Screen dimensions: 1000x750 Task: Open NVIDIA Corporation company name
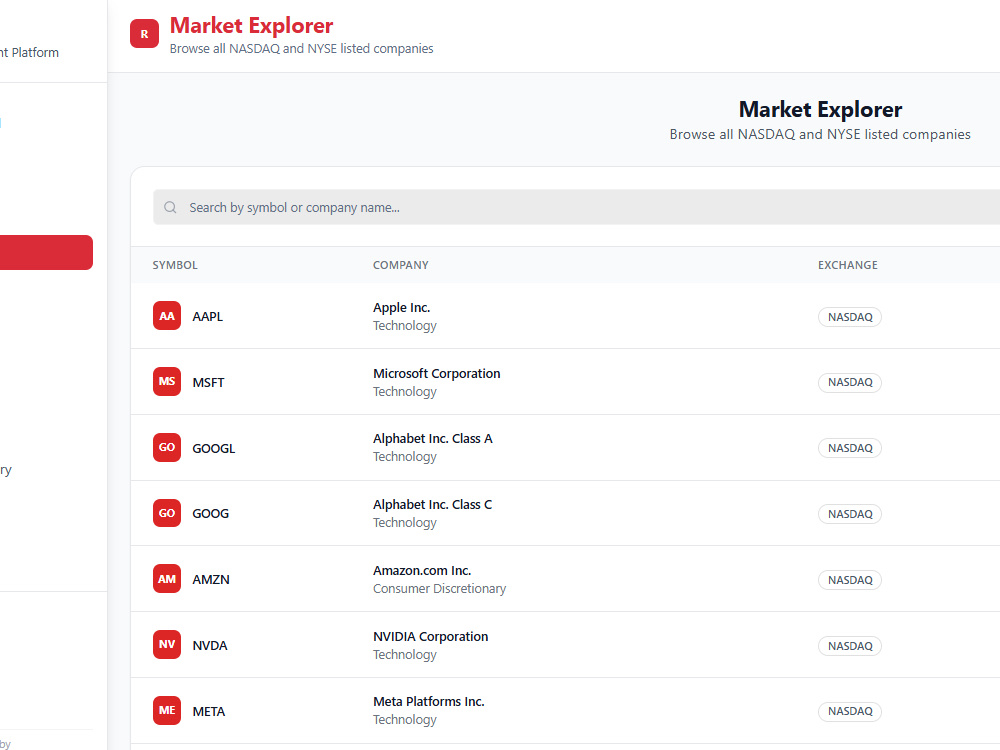pyautogui.click(x=430, y=636)
